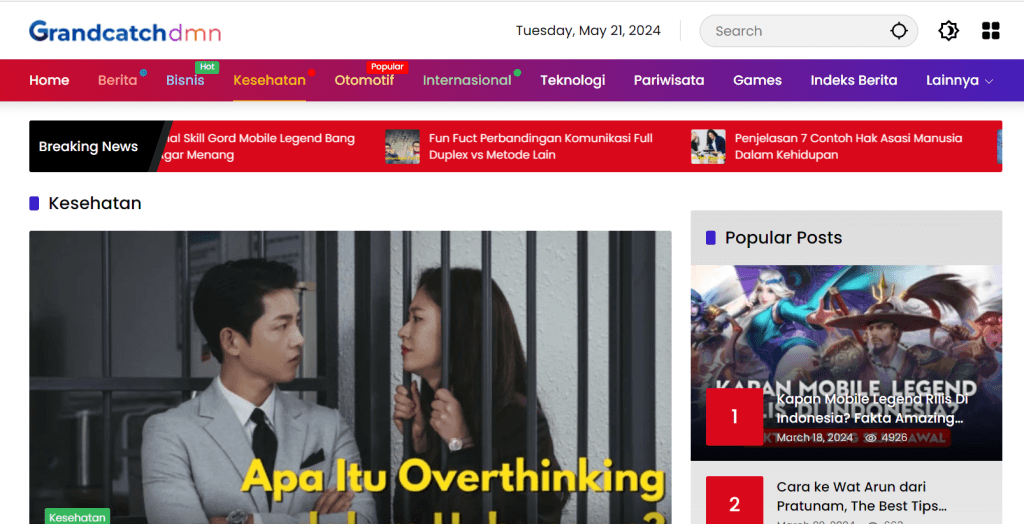Image resolution: width=1024 pixels, height=524 pixels.
Task: Open the Fun Fuct Perbandingan Komunikasi headline
Action: point(541,146)
